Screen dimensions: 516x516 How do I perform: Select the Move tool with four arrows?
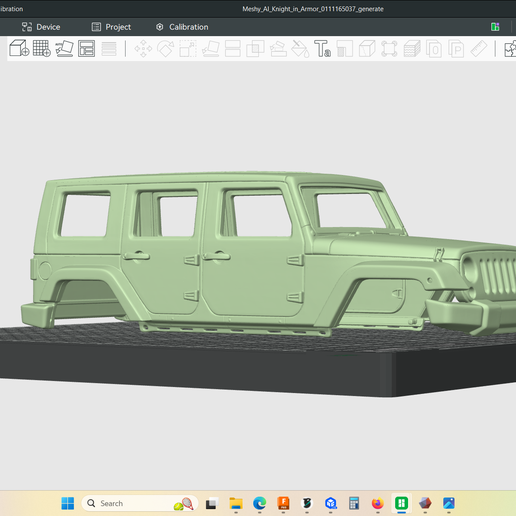click(x=143, y=49)
